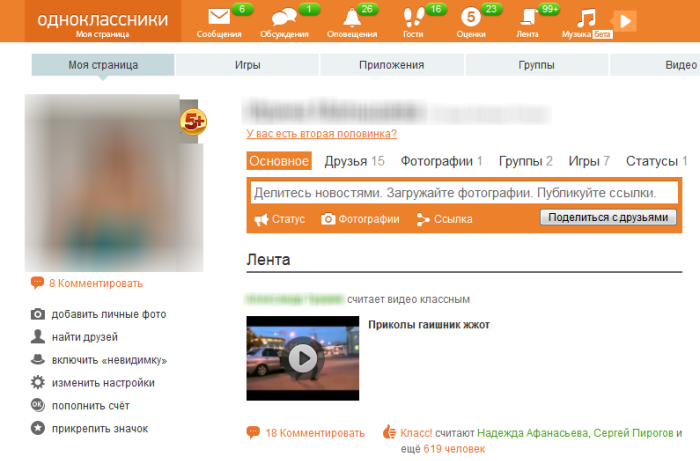The image size is (700, 461).
Task: Open Обсуждения chat bubbles icon
Action: (285, 18)
